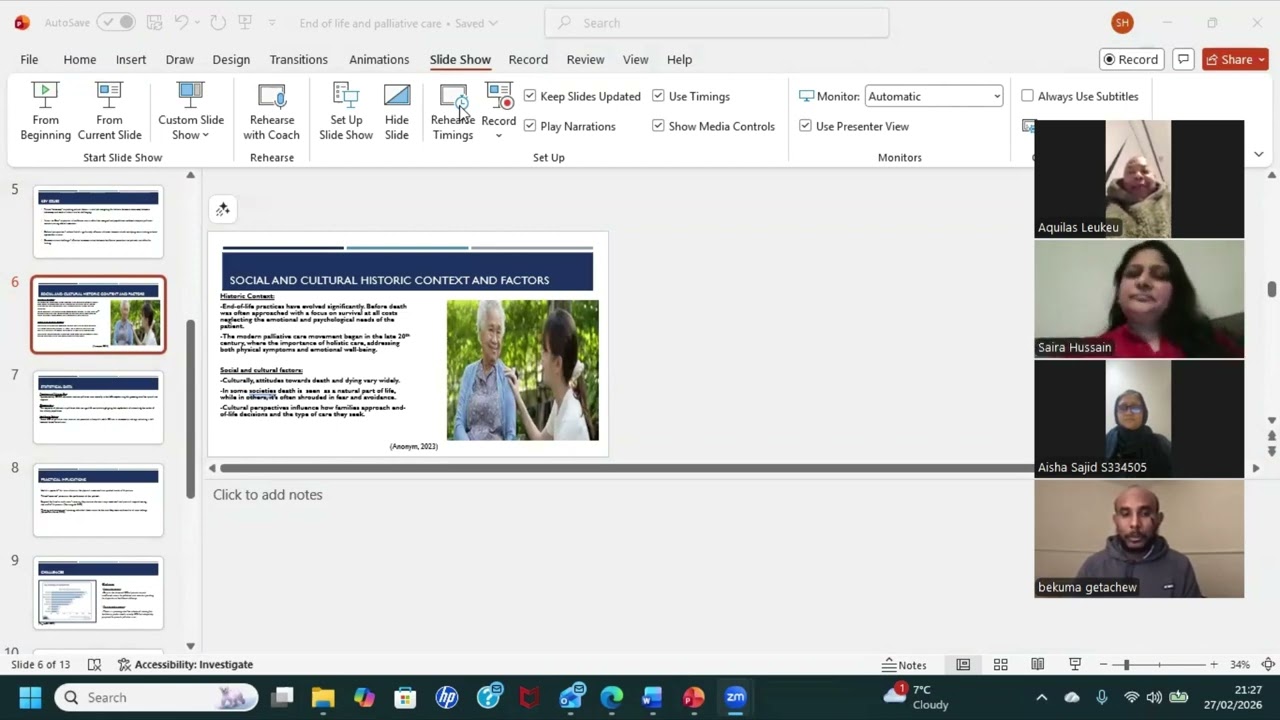Start Slide Show from status bar
This screenshot has height=720, width=1280.
[x=1075, y=665]
